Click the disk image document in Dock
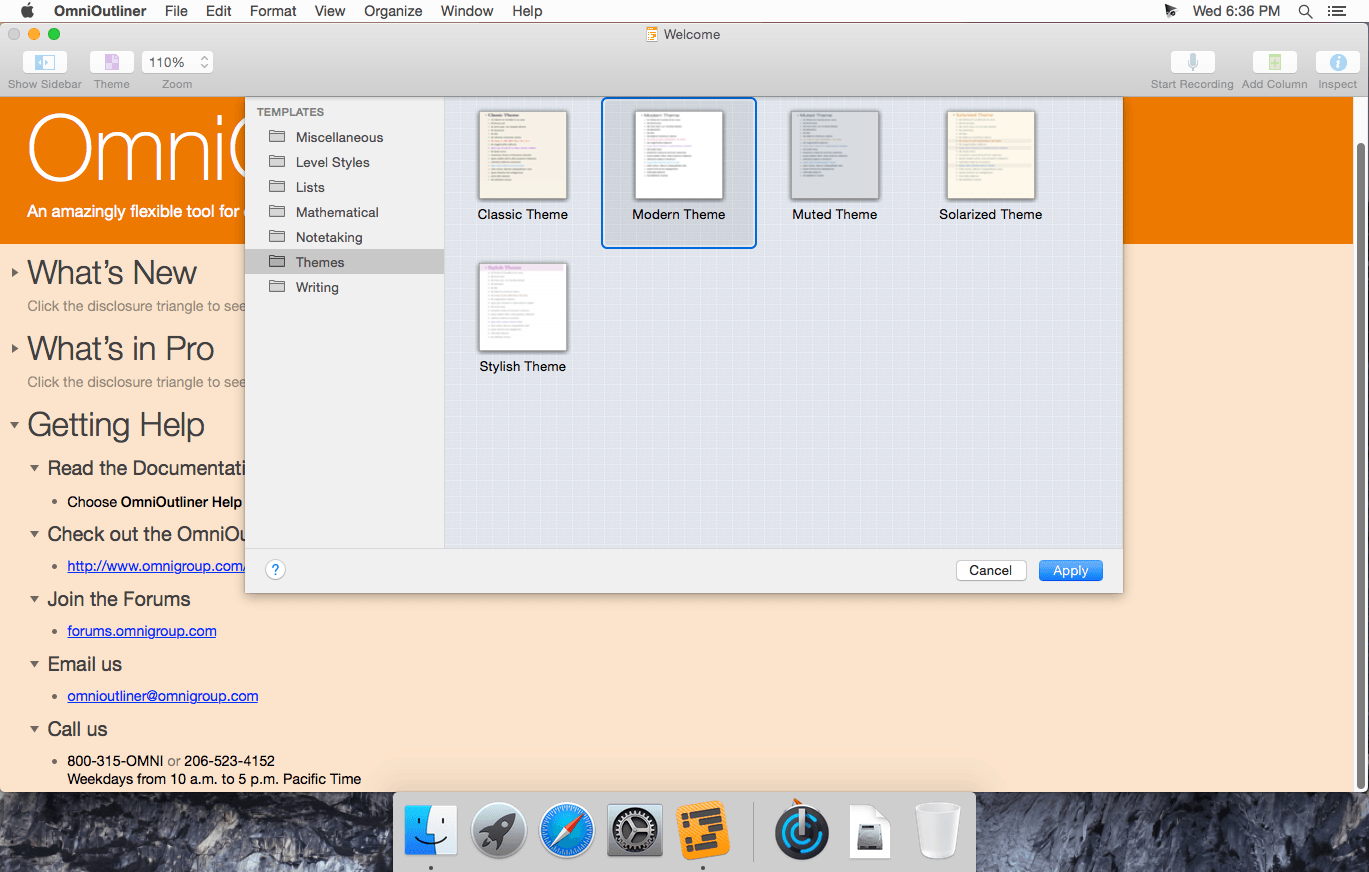Viewport: 1369px width, 872px height. click(870, 831)
